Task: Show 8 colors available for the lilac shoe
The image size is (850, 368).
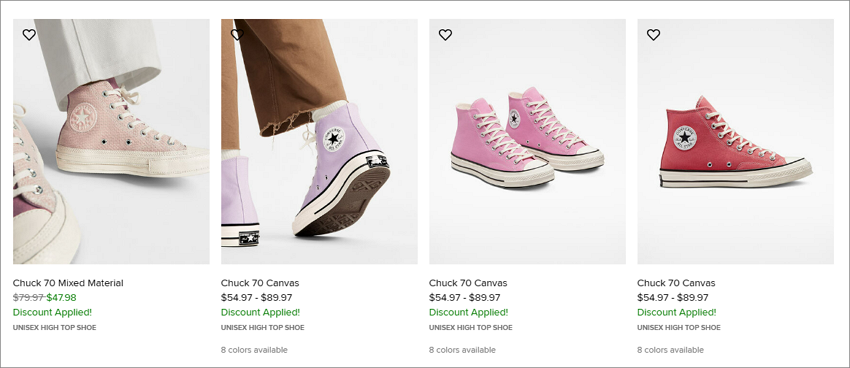Action: click(254, 350)
